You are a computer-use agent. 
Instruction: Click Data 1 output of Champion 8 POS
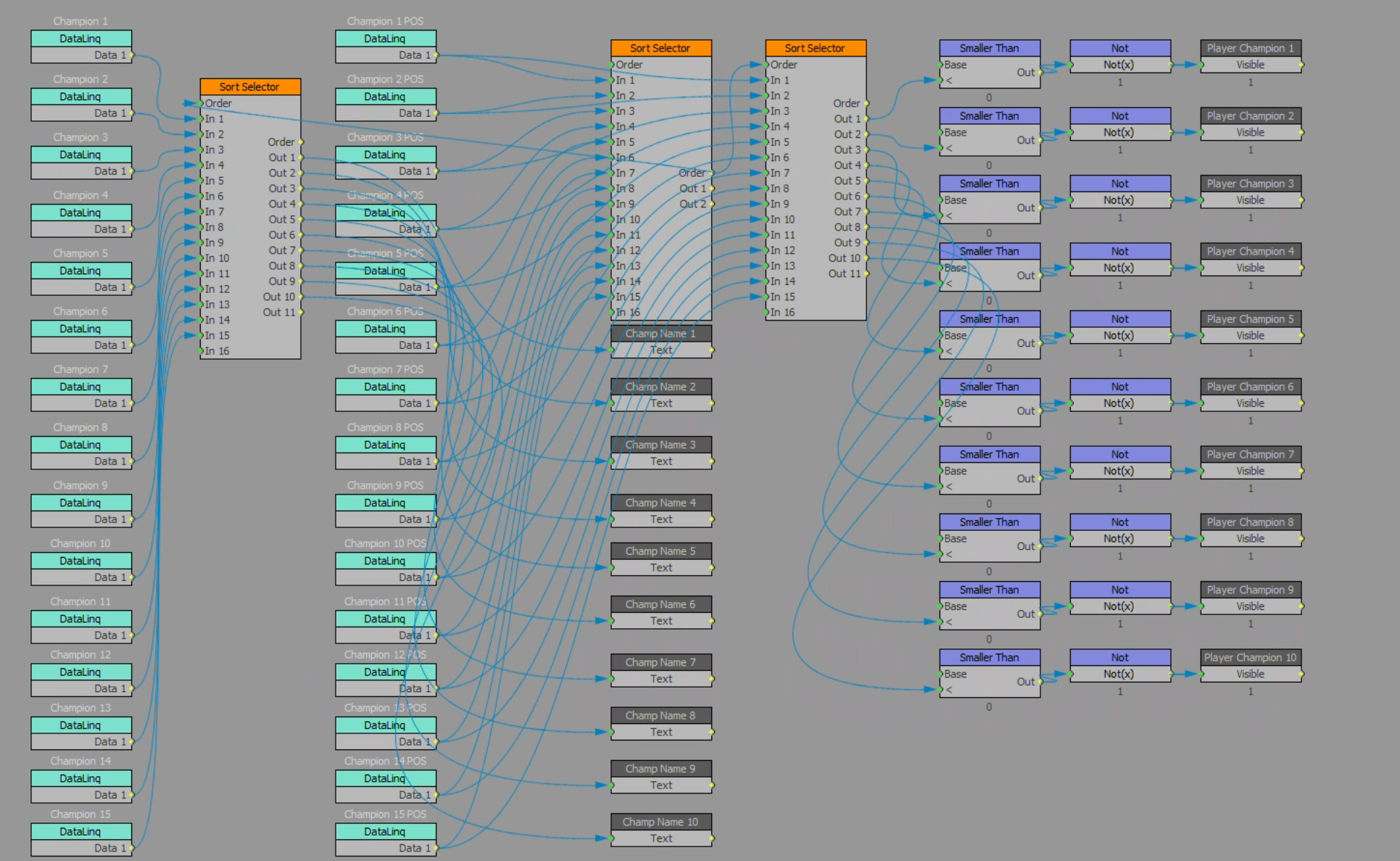(414, 461)
